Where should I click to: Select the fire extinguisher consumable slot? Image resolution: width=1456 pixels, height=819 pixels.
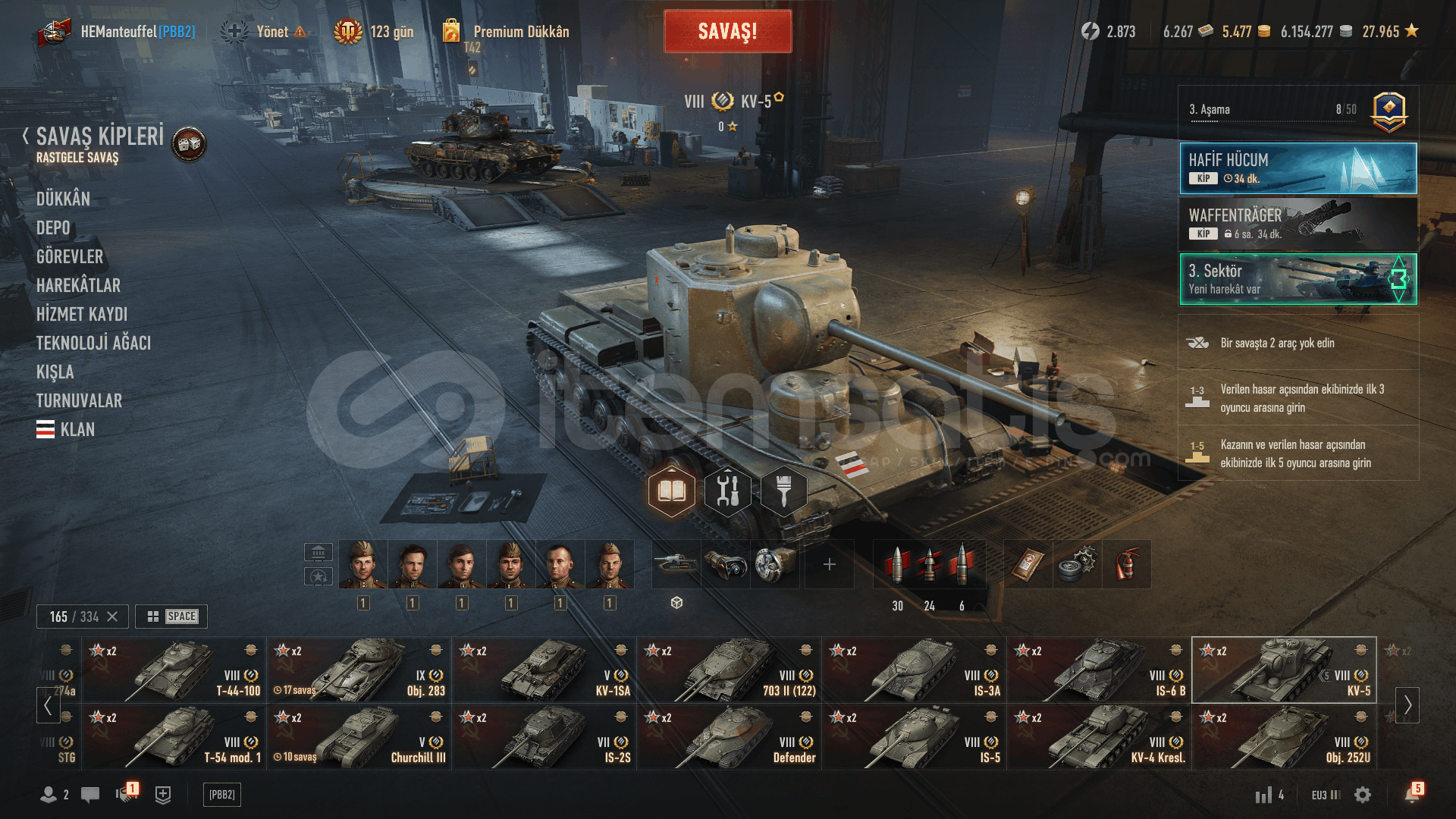click(1127, 564)
